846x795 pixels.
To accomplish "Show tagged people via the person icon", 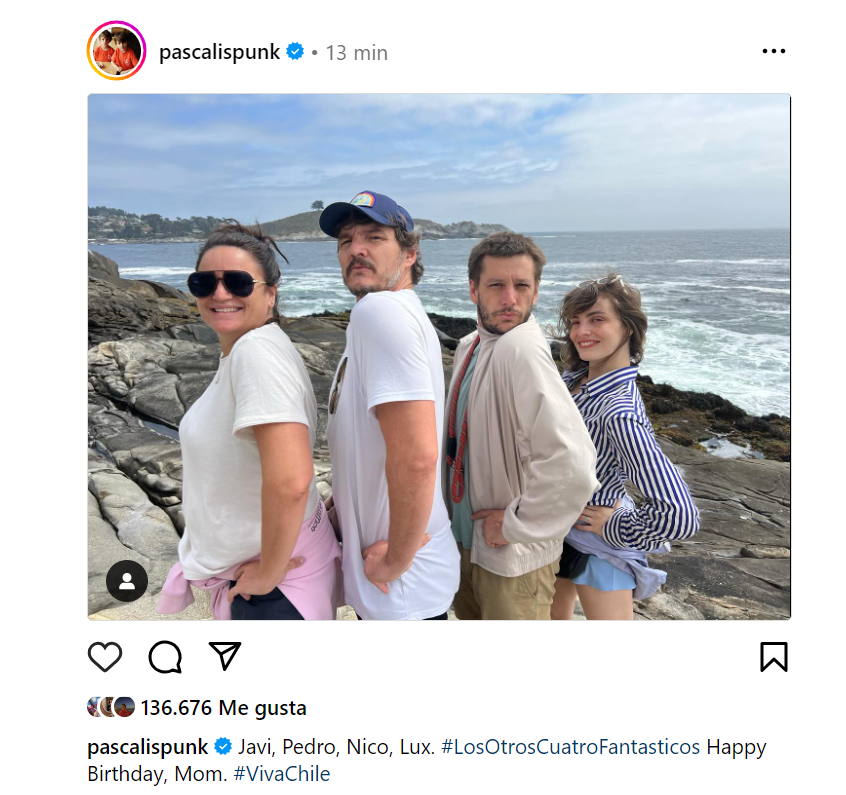I will coord(127,581).
